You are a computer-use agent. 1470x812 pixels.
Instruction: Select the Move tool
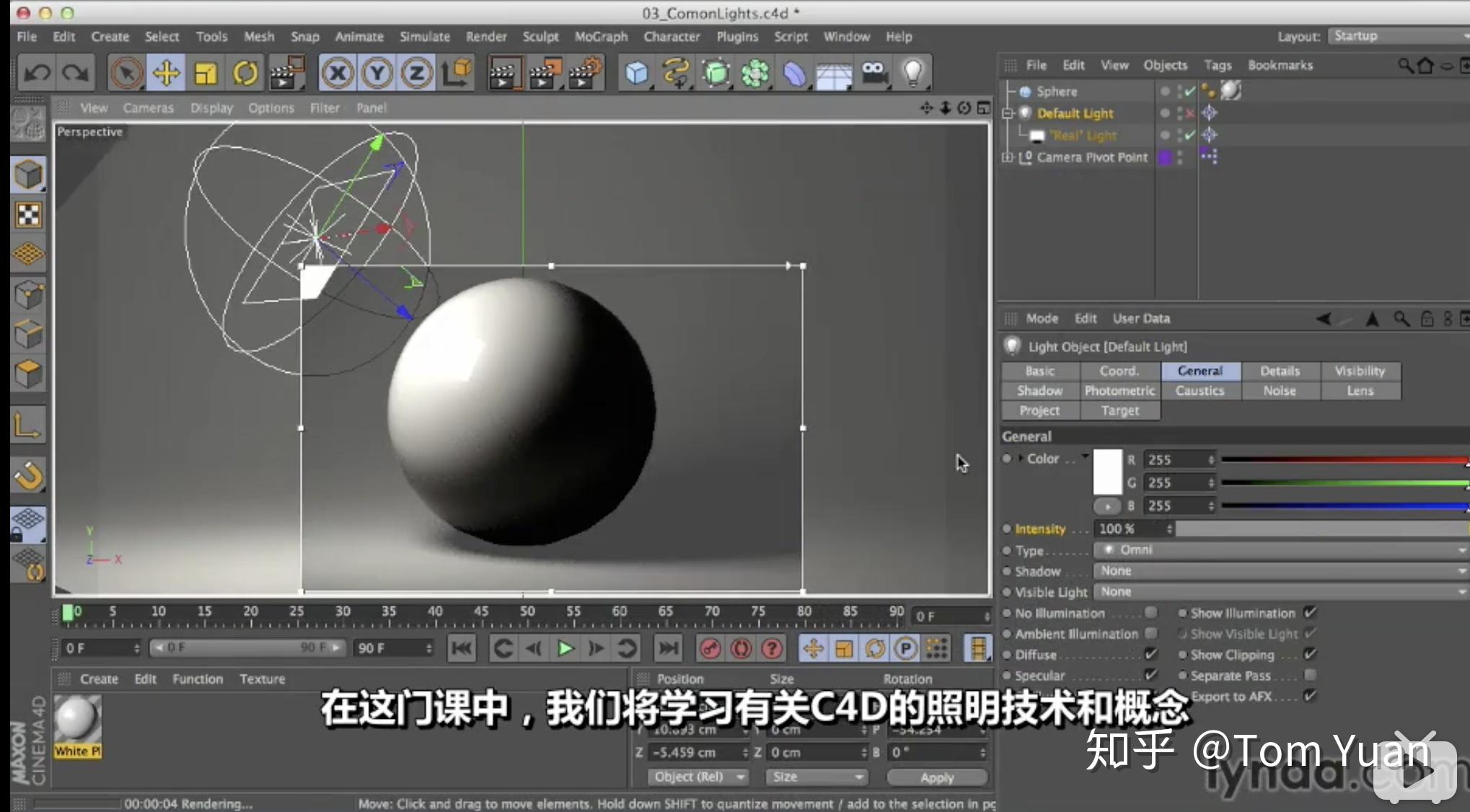166,73
